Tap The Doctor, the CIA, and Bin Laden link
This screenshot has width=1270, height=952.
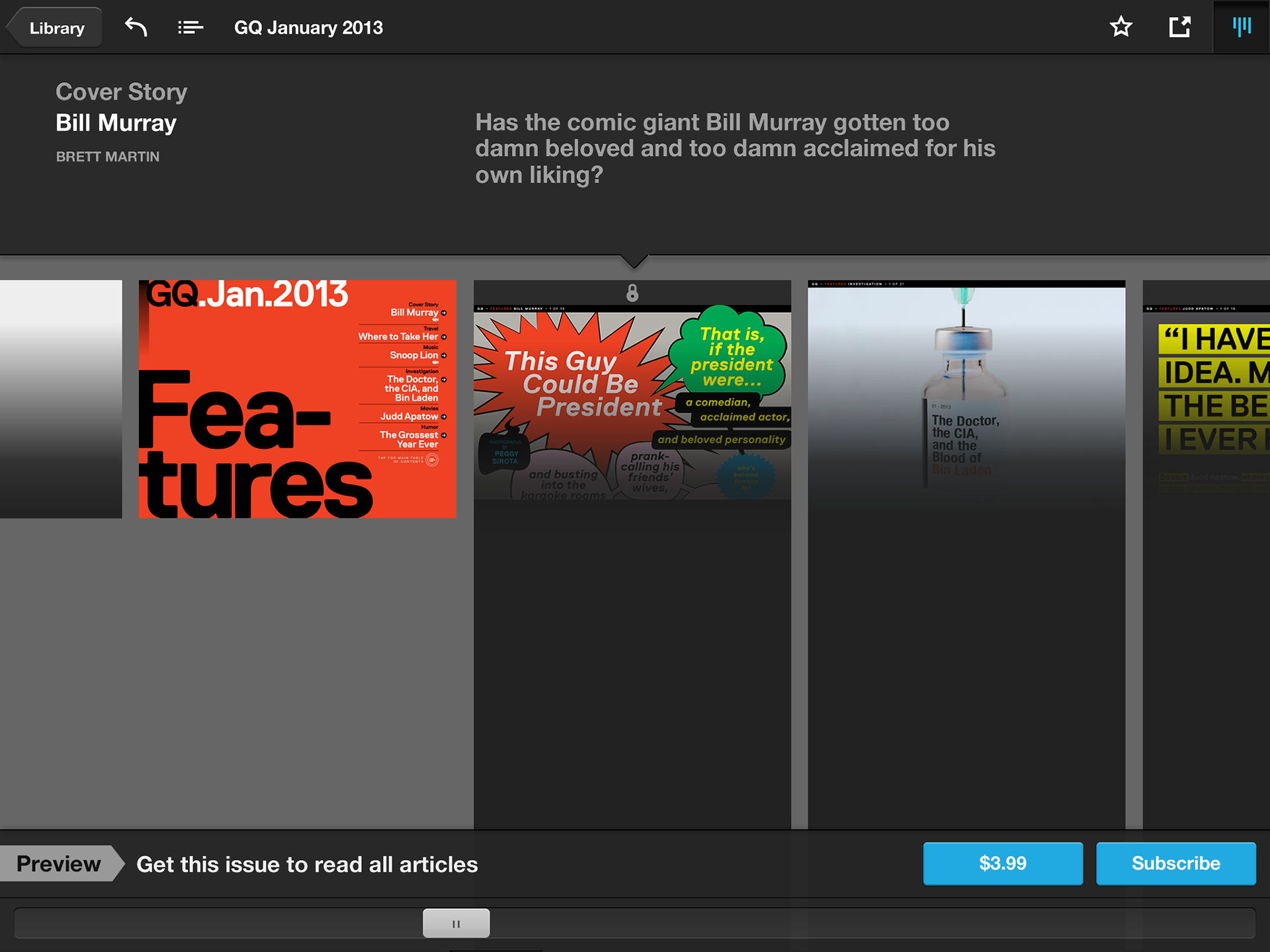pyautogui.click(x=415, y=388)
